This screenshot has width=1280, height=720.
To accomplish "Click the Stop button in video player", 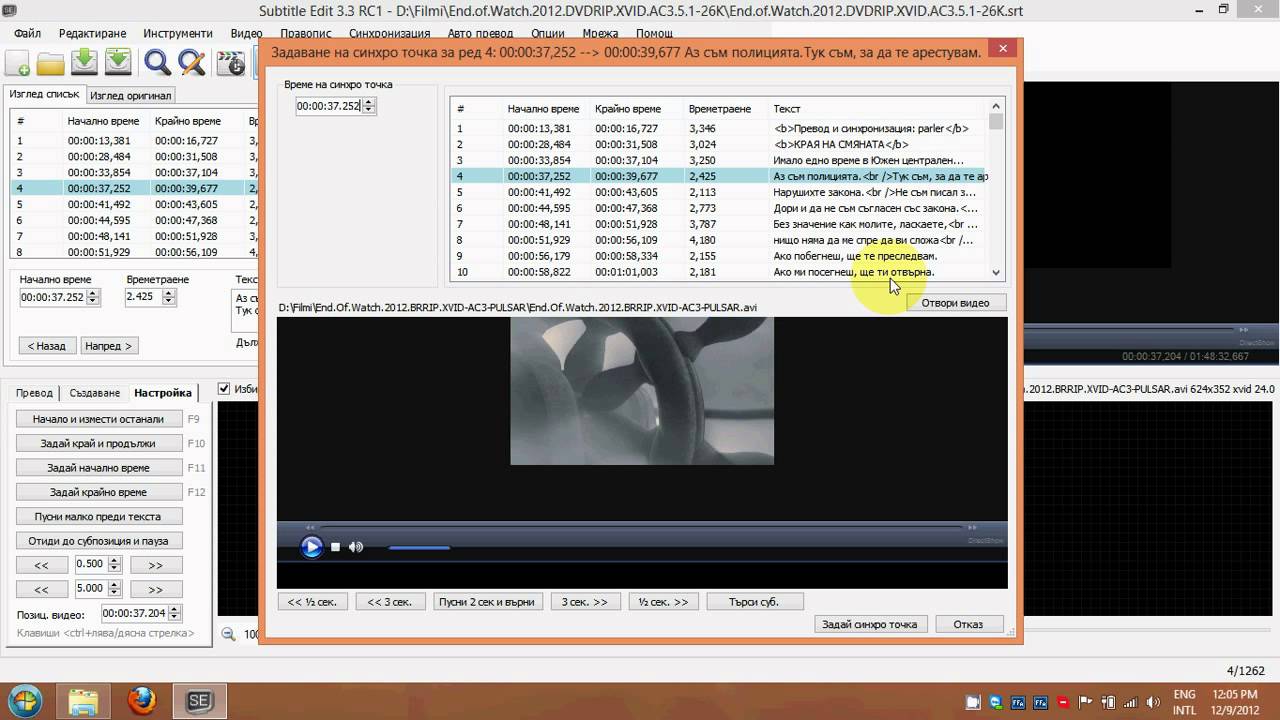I will (336, 547).
